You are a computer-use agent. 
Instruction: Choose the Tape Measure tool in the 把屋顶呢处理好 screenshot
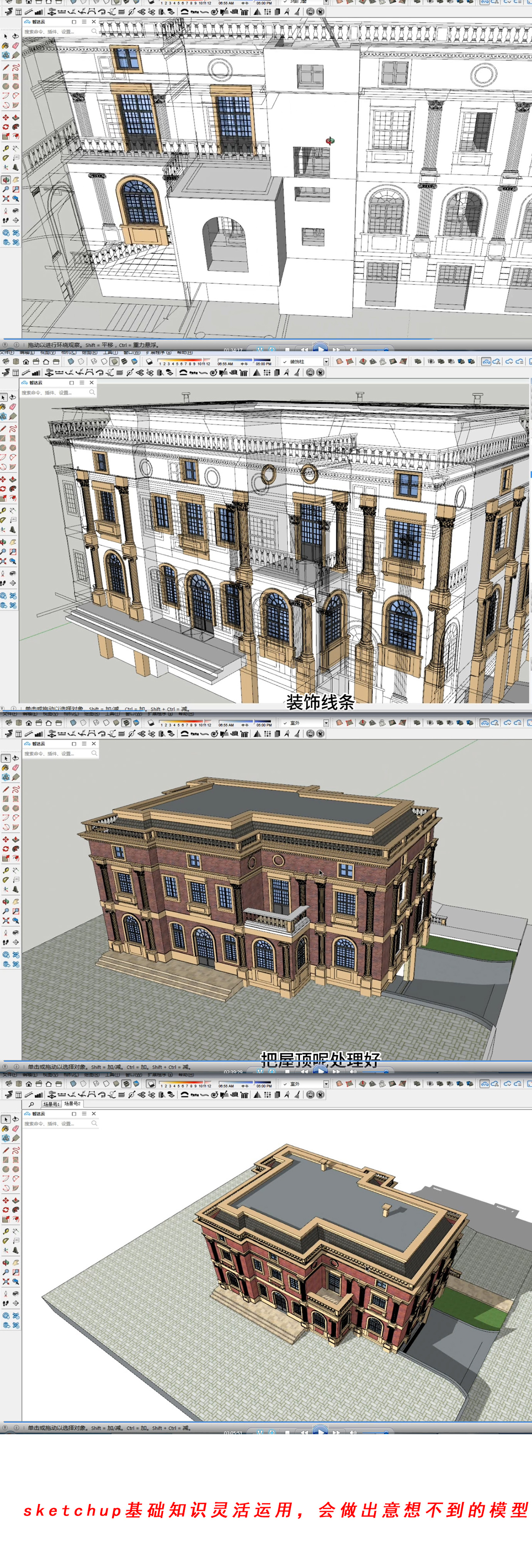tap(5, 870)
